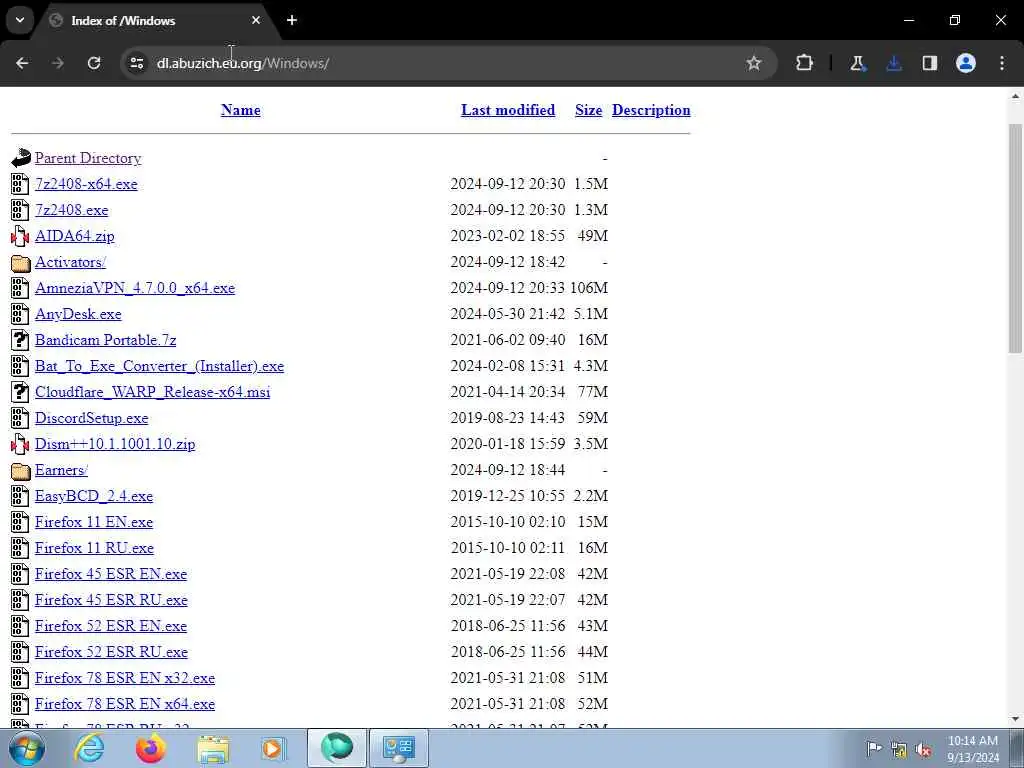Open the Windows Start orb
1024x768 pixels.
pos(27,748)
